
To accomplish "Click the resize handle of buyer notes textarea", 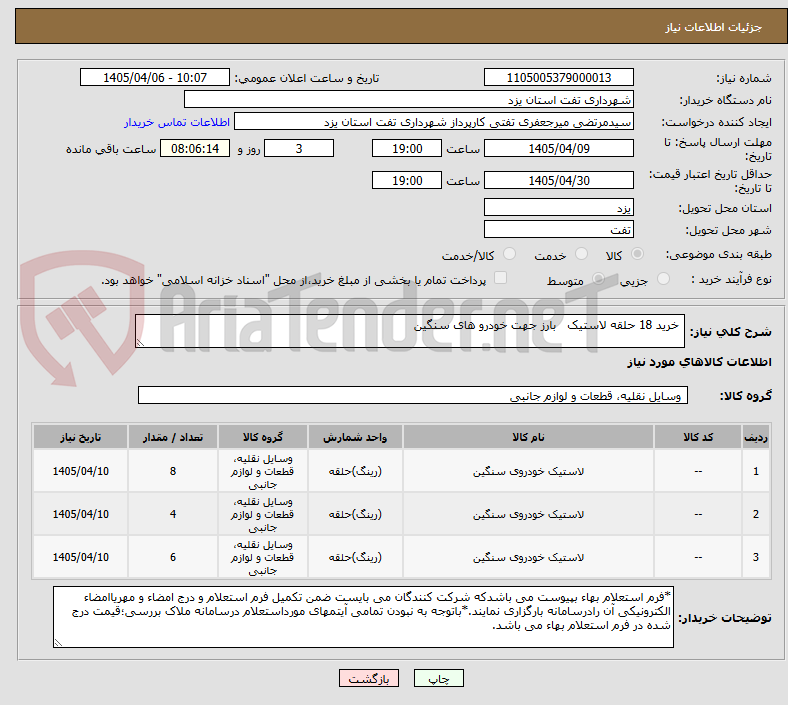I will tap(58, 642).
